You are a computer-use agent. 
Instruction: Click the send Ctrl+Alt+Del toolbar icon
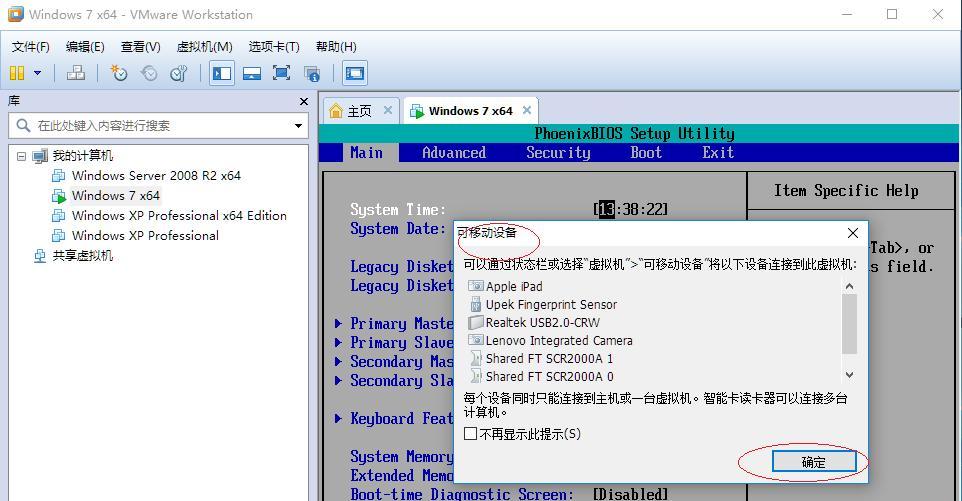point(76,74)
